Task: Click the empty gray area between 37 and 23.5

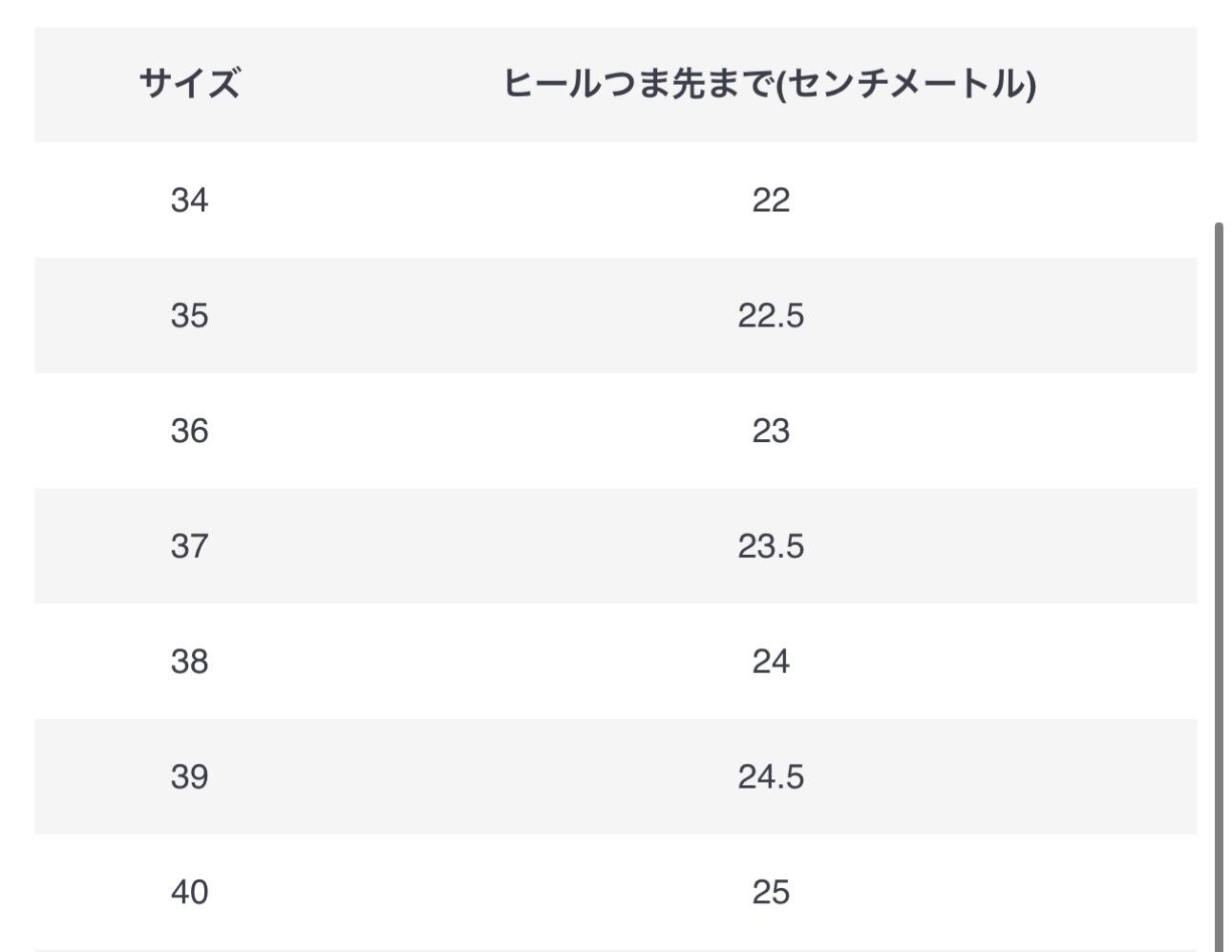Action: (478, 546)
